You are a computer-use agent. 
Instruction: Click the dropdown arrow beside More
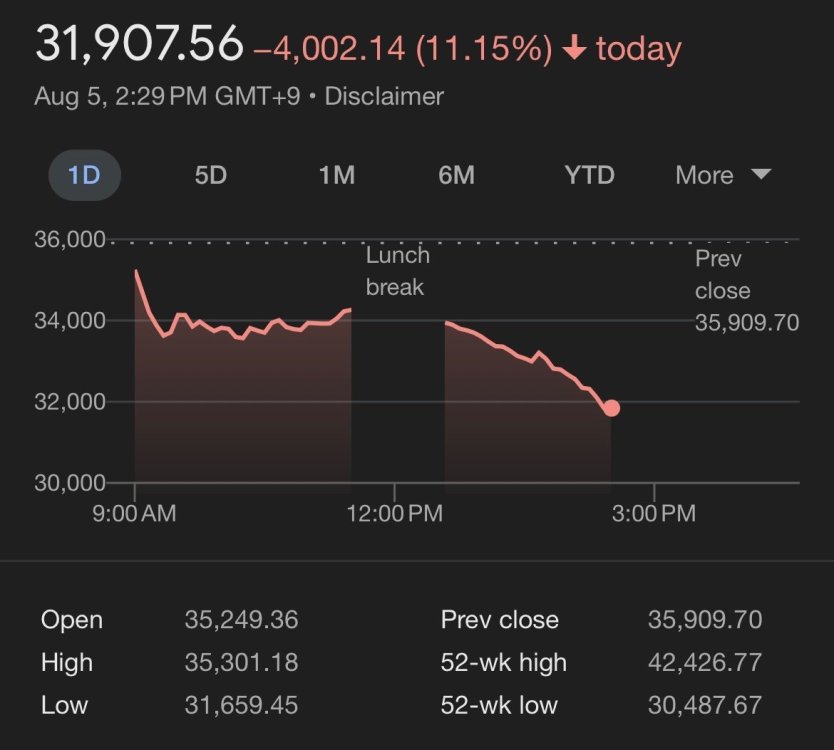pos(761,175)
